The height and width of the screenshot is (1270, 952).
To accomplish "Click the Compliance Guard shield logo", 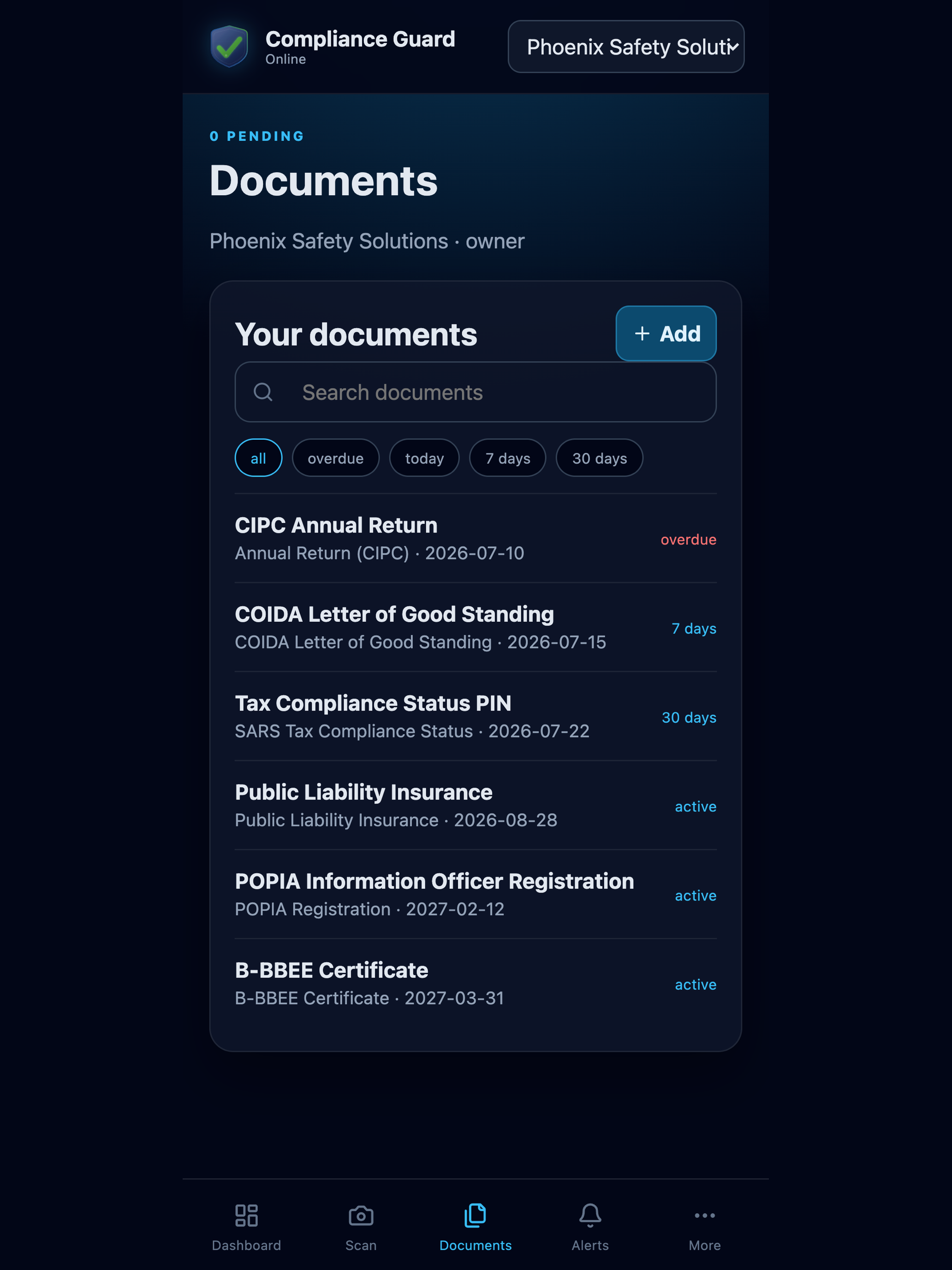I will click(229, 46).
